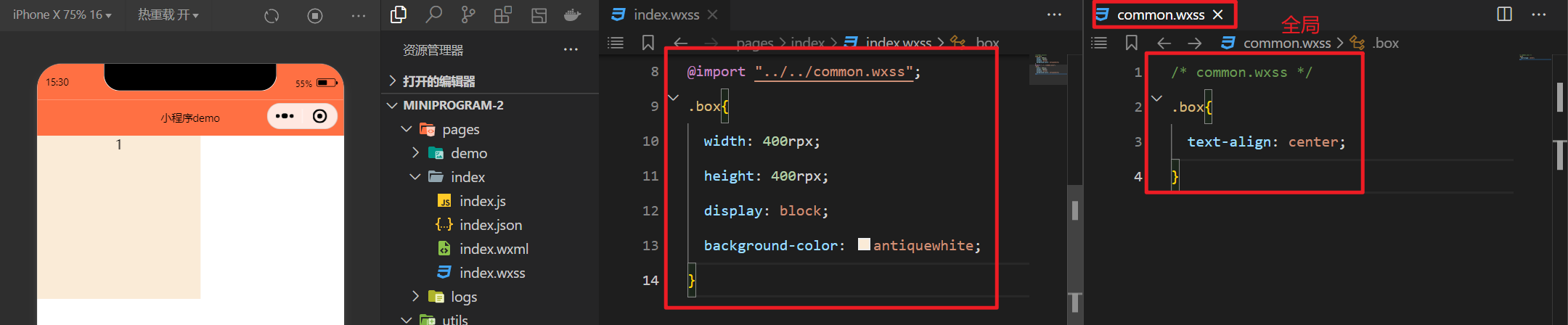
Task: Open the iPhone X device dropdown
Action: [62, 15]
